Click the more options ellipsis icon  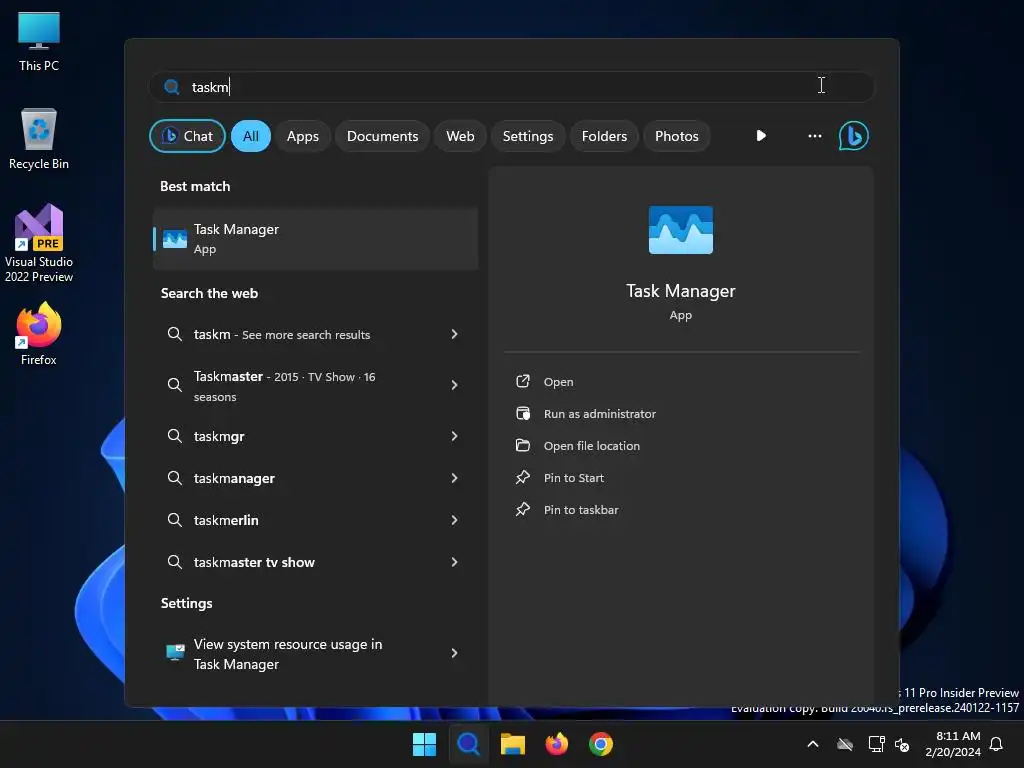click(814, 136)
